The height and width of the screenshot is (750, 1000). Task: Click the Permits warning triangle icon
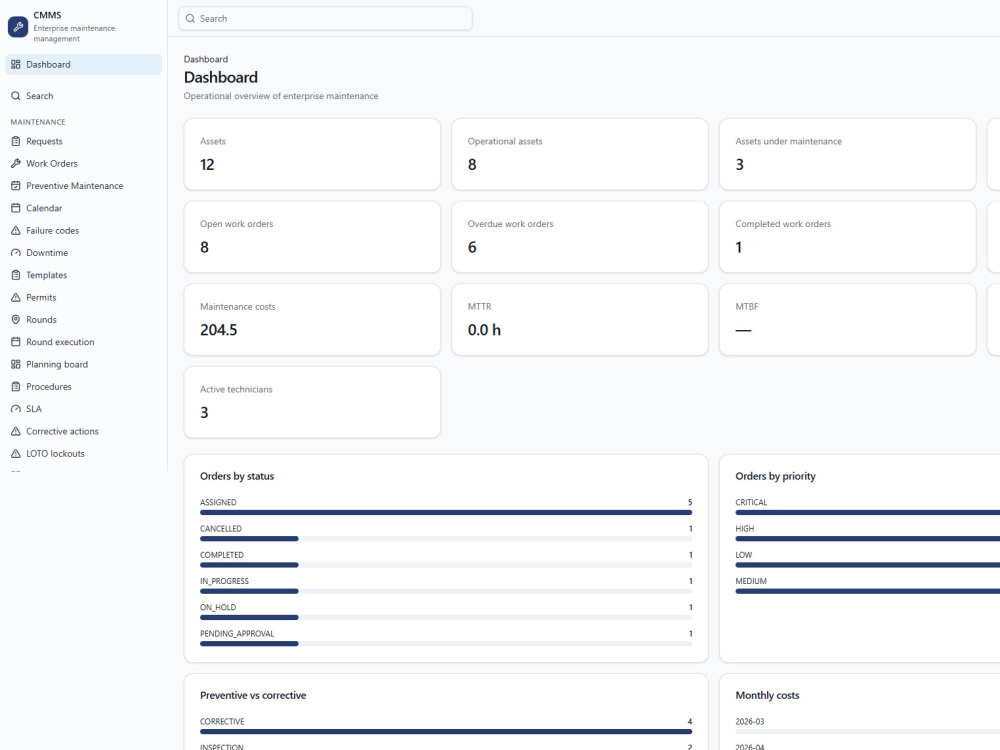(16, 297)
